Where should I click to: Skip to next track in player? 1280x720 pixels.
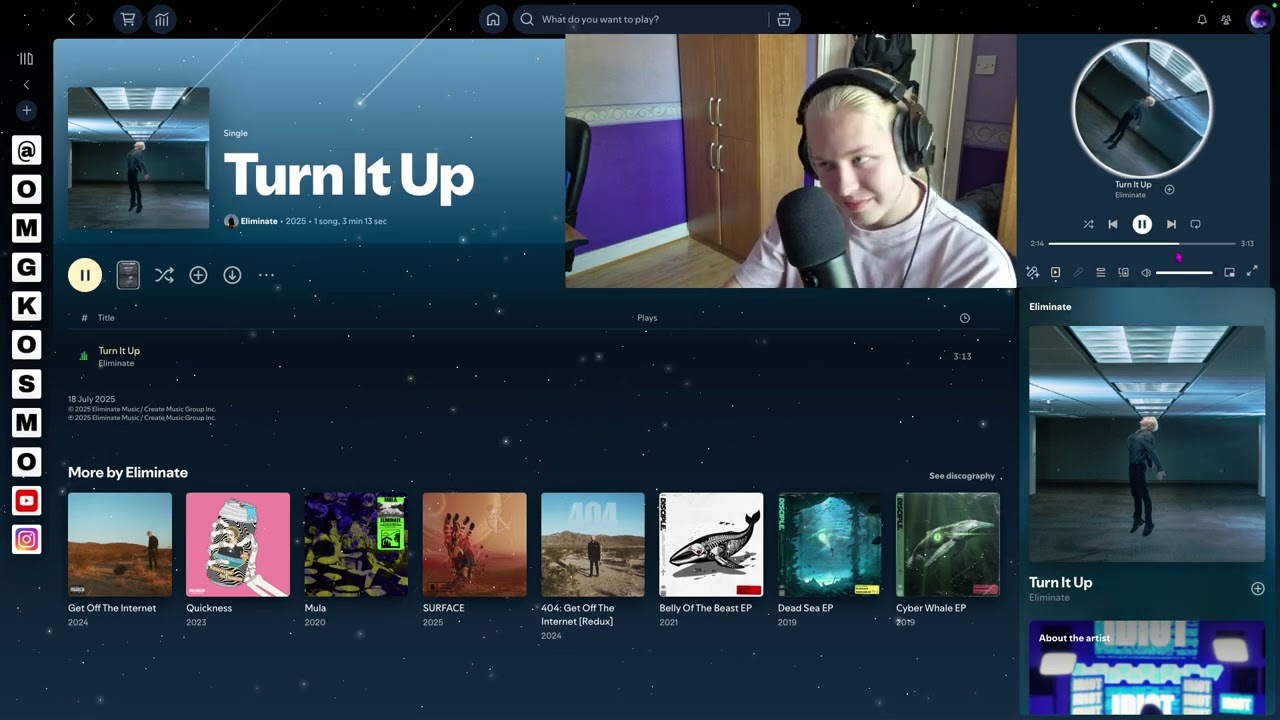(1171, 224)
